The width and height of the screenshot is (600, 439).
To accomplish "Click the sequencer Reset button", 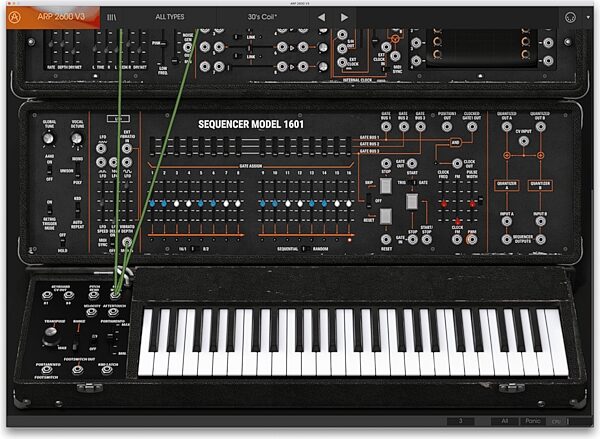I will 385,216.
